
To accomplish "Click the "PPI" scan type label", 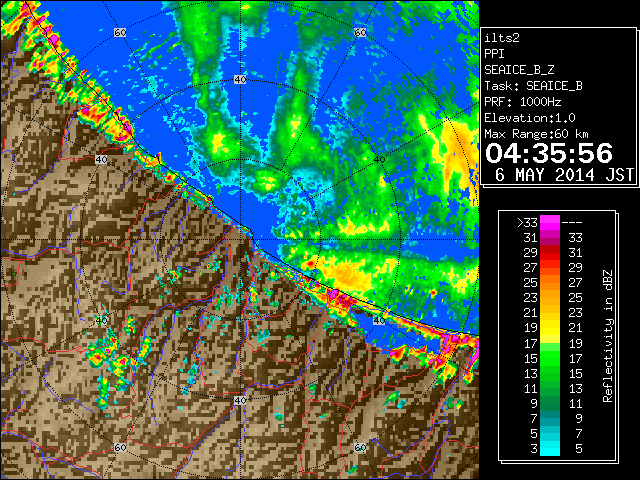I will [x=494, y=54].
